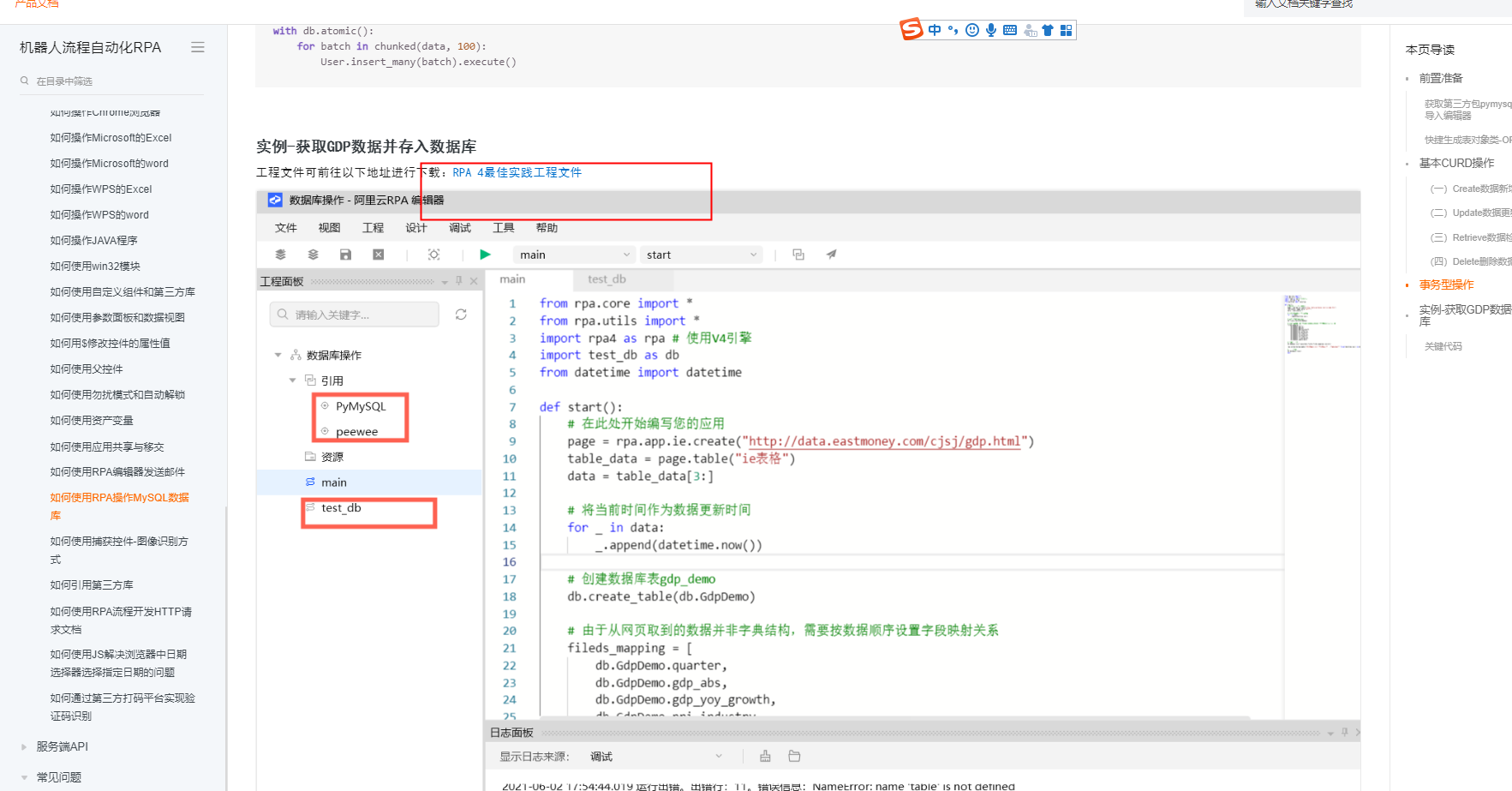Open 如何操作WPS的word article

(99, 214)
